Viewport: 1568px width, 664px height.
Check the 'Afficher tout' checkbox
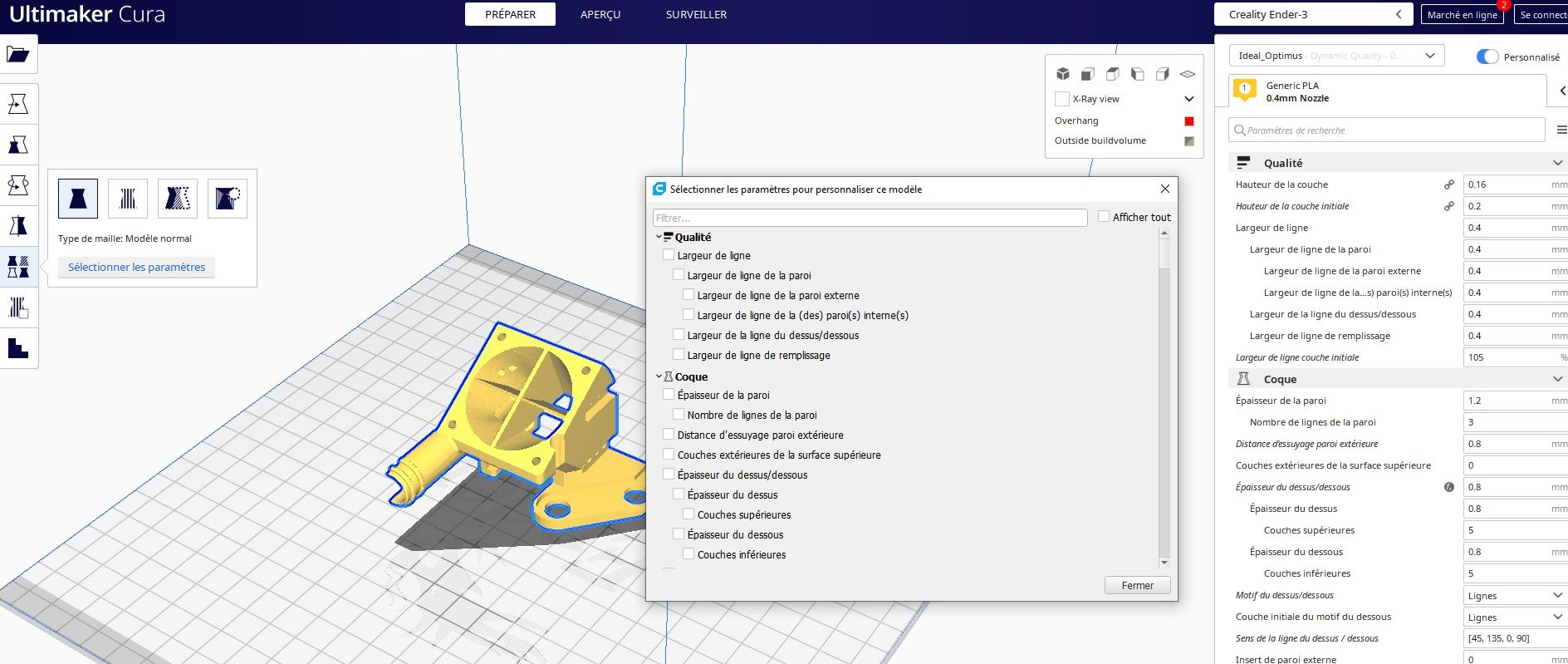tap(1104, 216)
